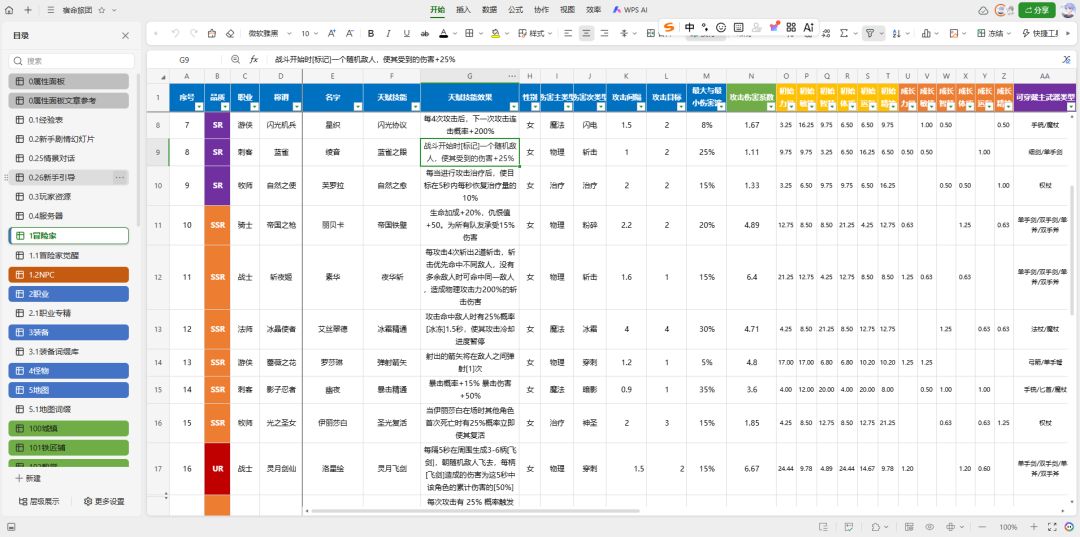
Task: Toggle the 职业 column filter button
Action: point(253,107)
